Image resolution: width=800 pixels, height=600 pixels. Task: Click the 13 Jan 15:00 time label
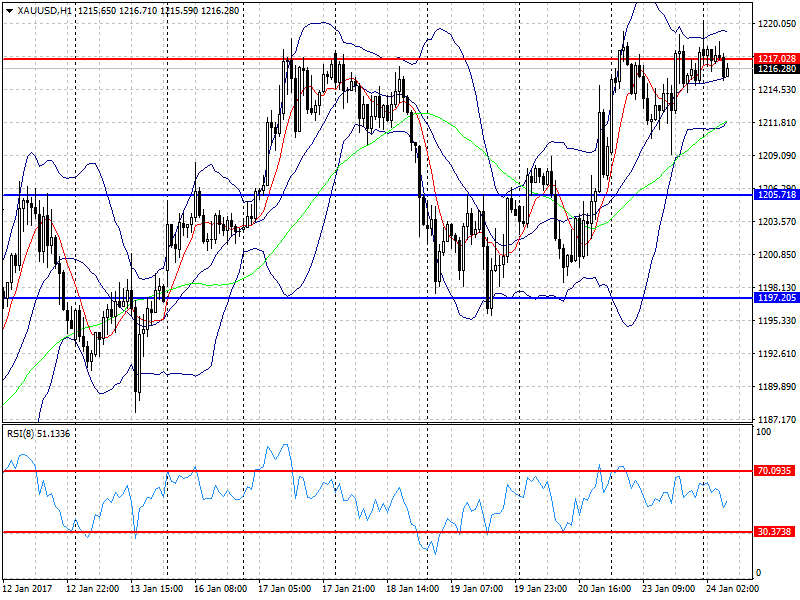[157, 589]
